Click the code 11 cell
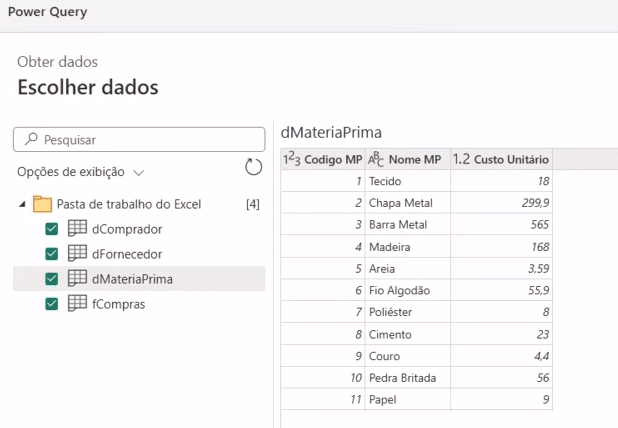This screenshot has height=428, width=618. tap(323, 400)
